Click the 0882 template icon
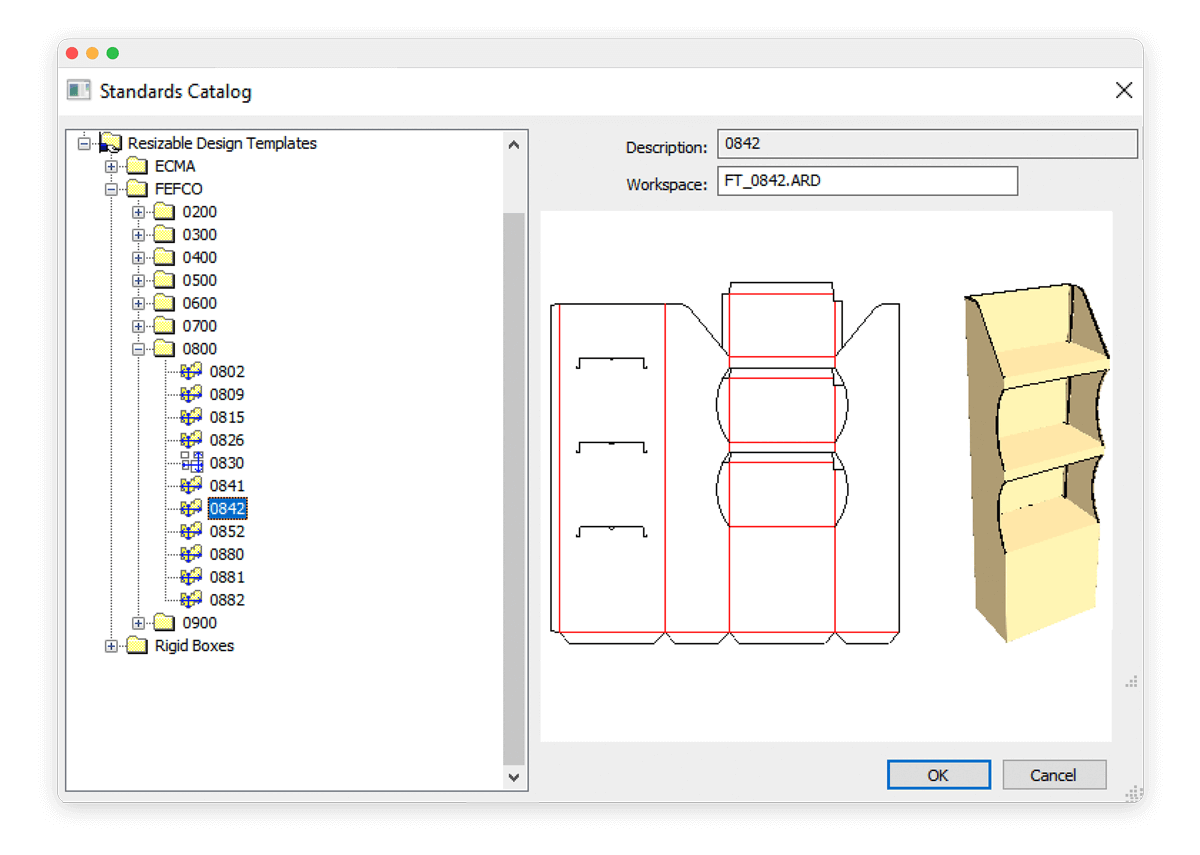Screen dimensions: 1200x855 (x=191, y=600)
